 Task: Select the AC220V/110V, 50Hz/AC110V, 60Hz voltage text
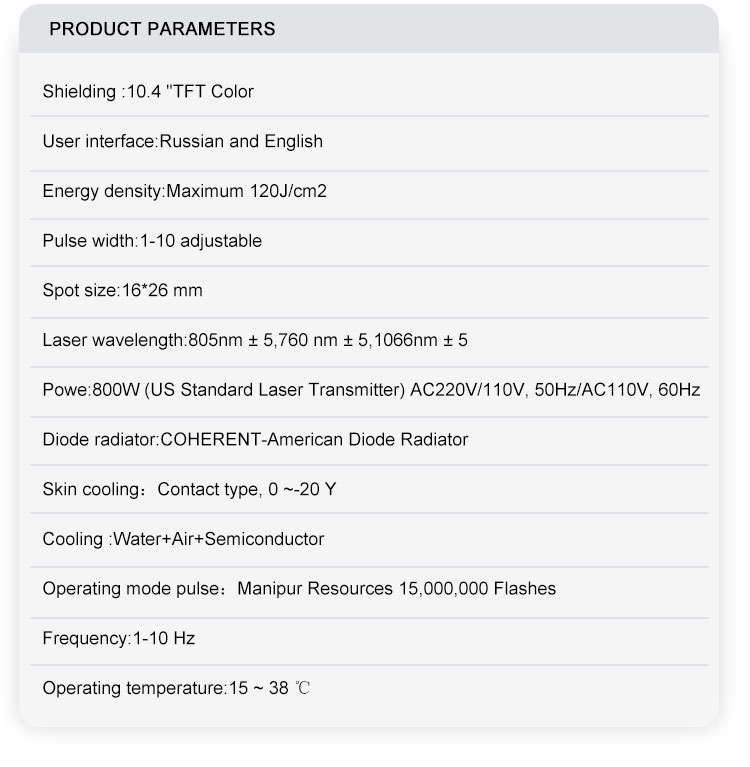(x=555, y=390)
